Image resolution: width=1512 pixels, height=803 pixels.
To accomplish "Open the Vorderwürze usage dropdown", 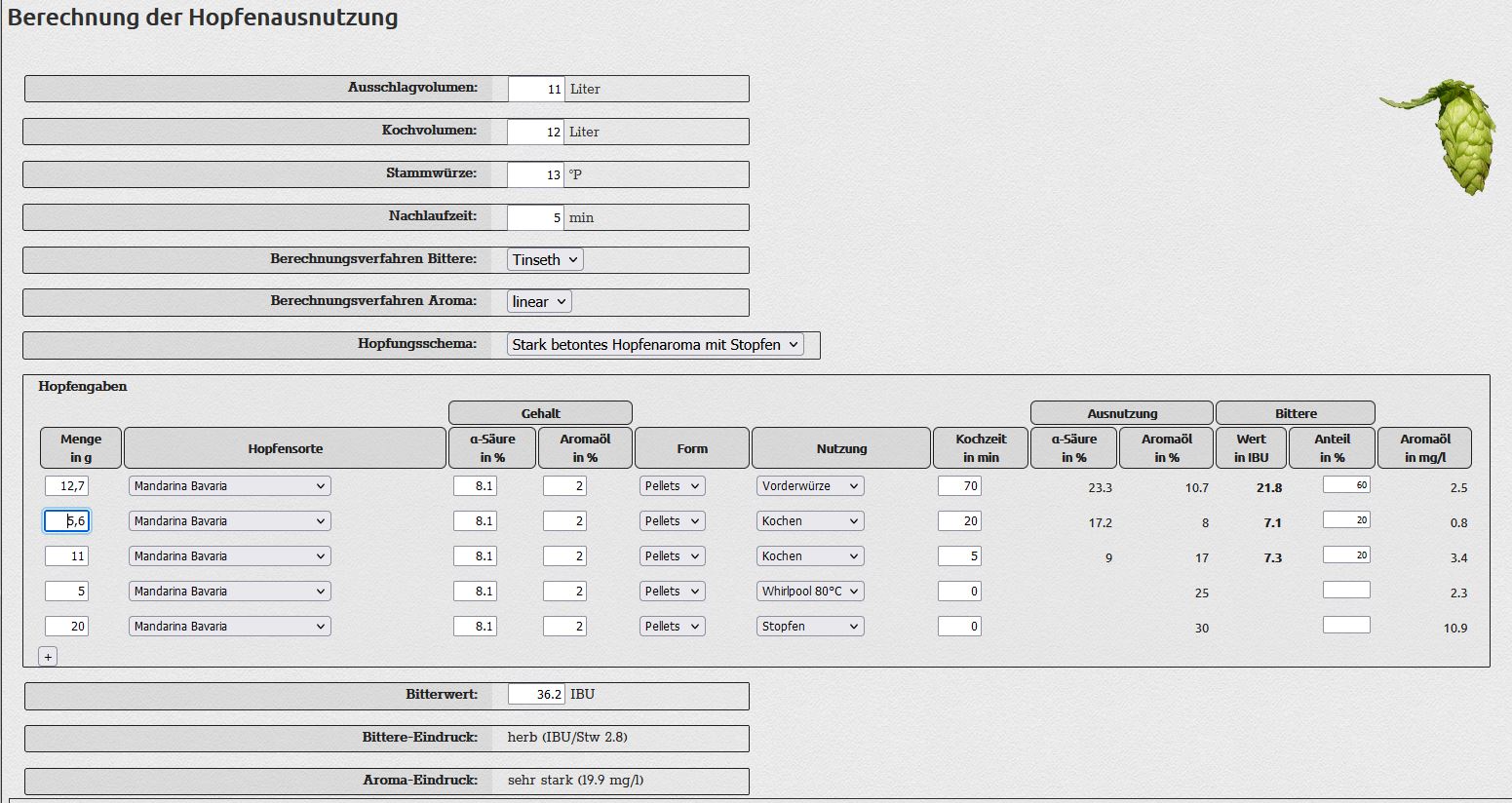I will (810, 485).
